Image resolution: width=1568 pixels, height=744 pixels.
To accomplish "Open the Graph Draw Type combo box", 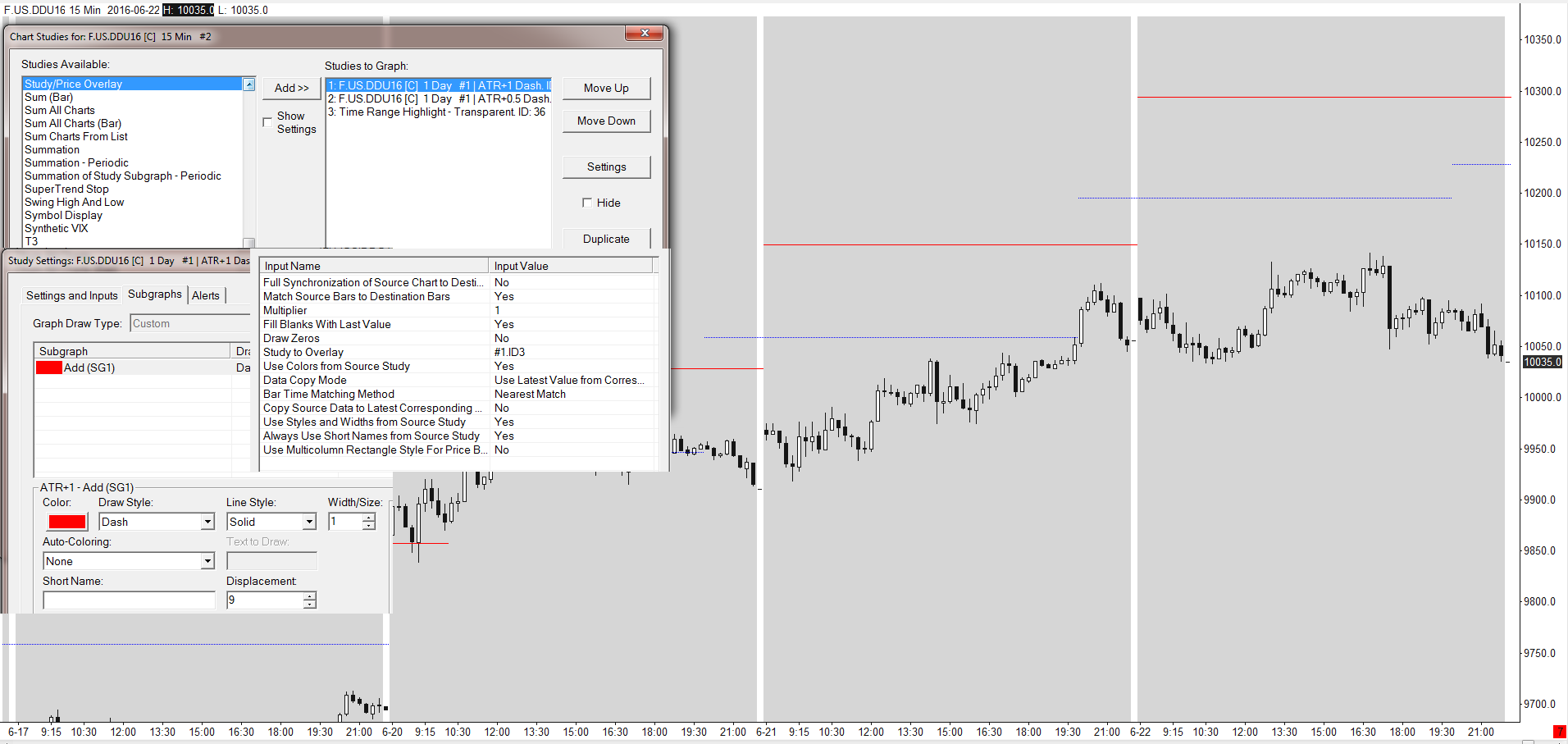I will (x=190, y=324).
